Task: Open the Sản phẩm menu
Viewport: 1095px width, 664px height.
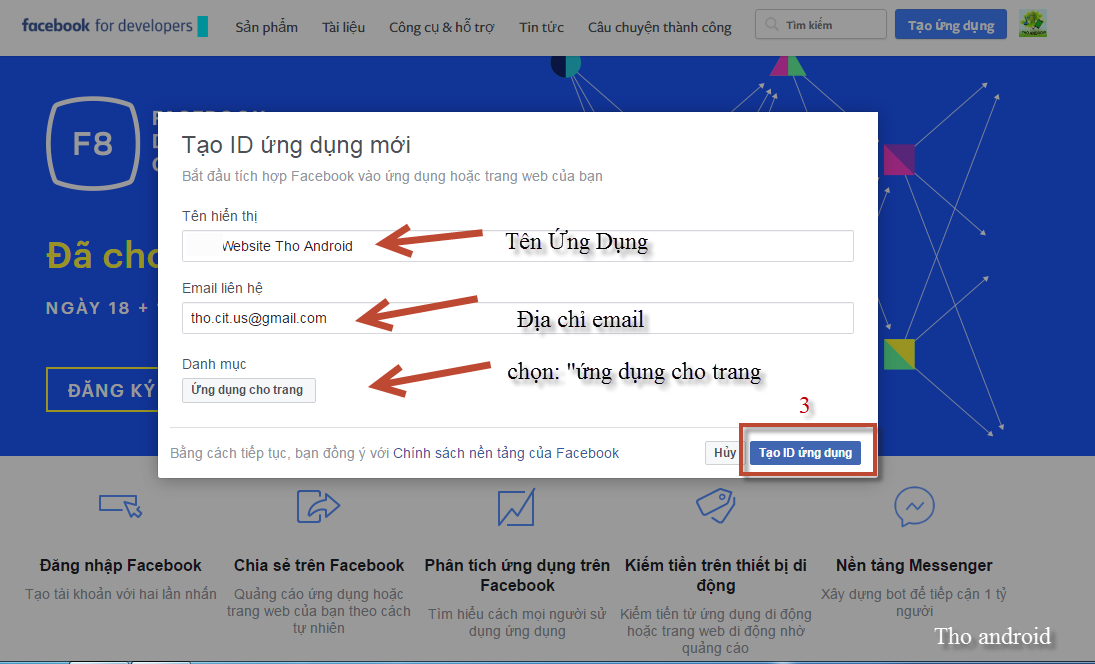Action: pos(266,27)
